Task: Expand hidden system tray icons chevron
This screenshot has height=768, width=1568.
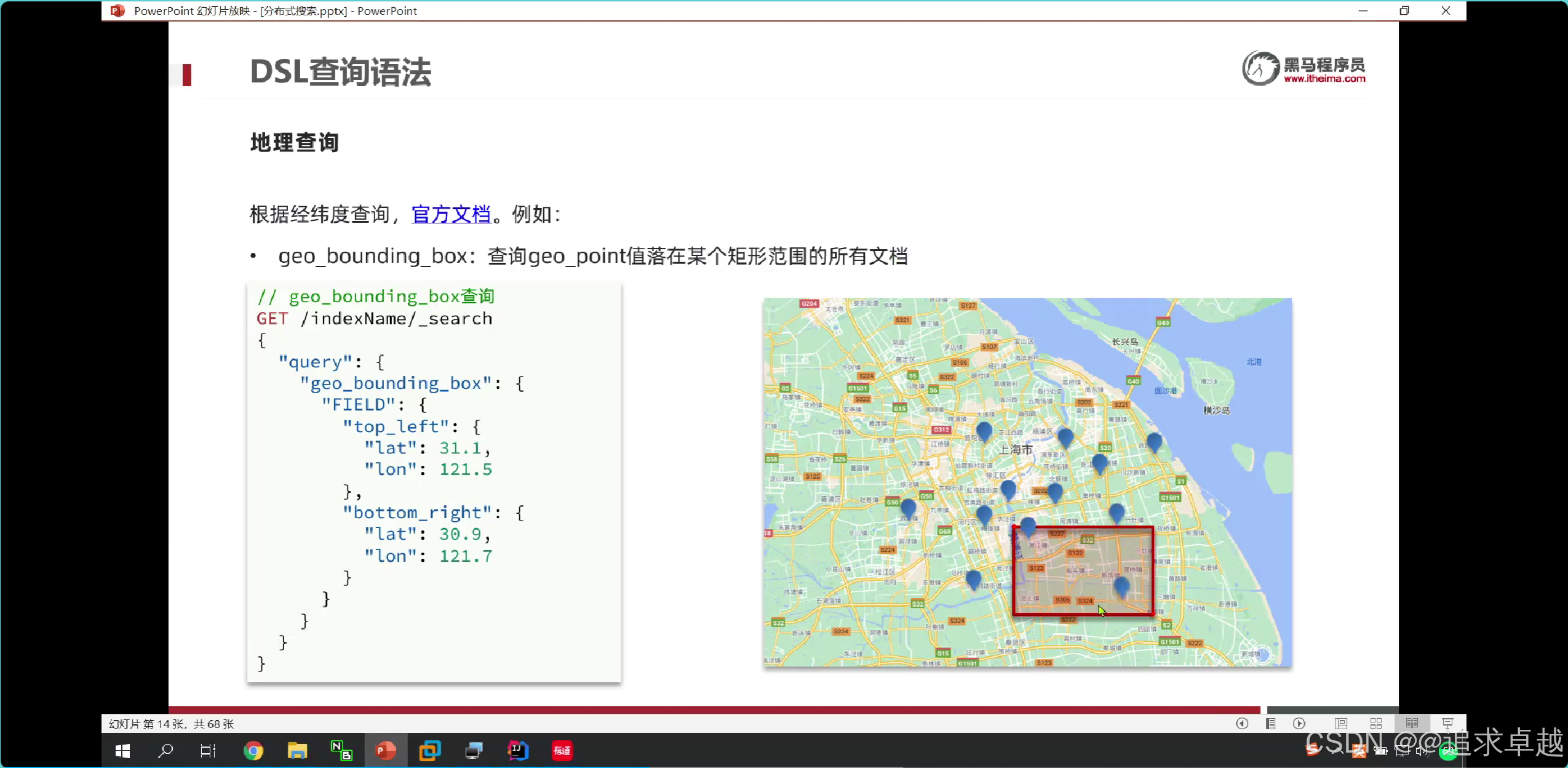Action: [x=1337, y=751]
